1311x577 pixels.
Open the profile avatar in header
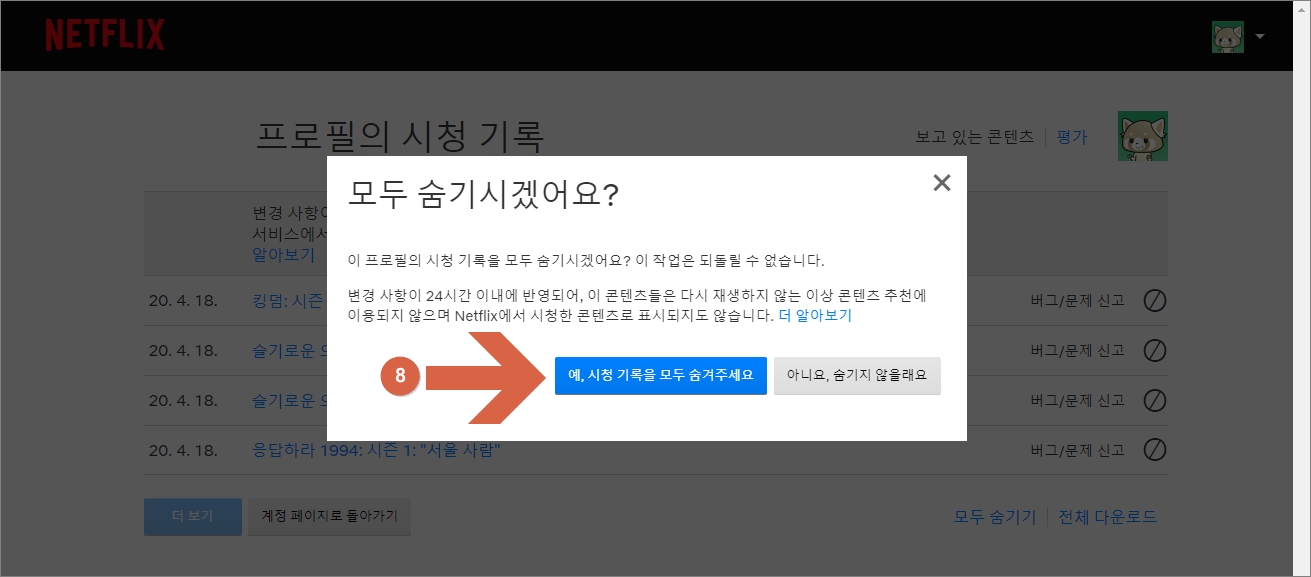tap(1227, 36)
